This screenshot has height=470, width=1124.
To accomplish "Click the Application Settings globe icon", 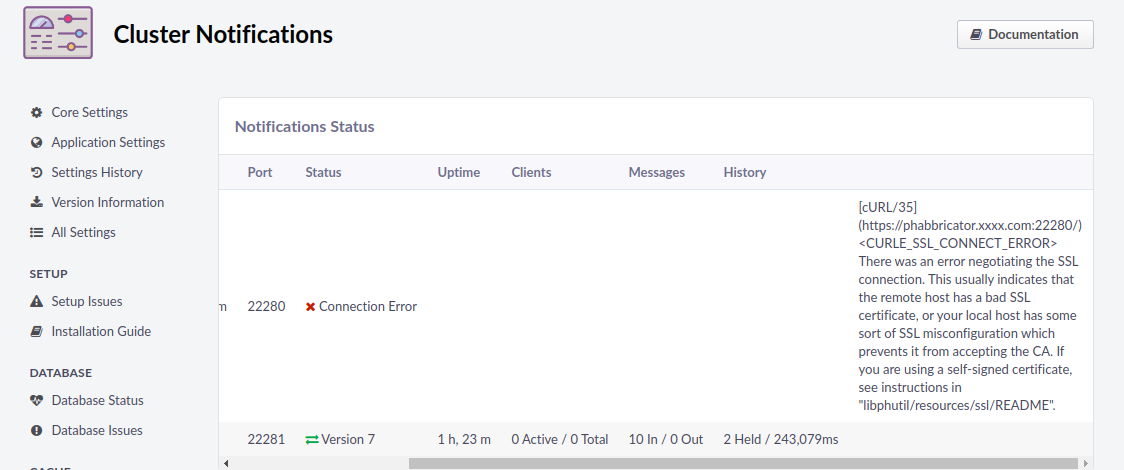I will click(37, 143).
